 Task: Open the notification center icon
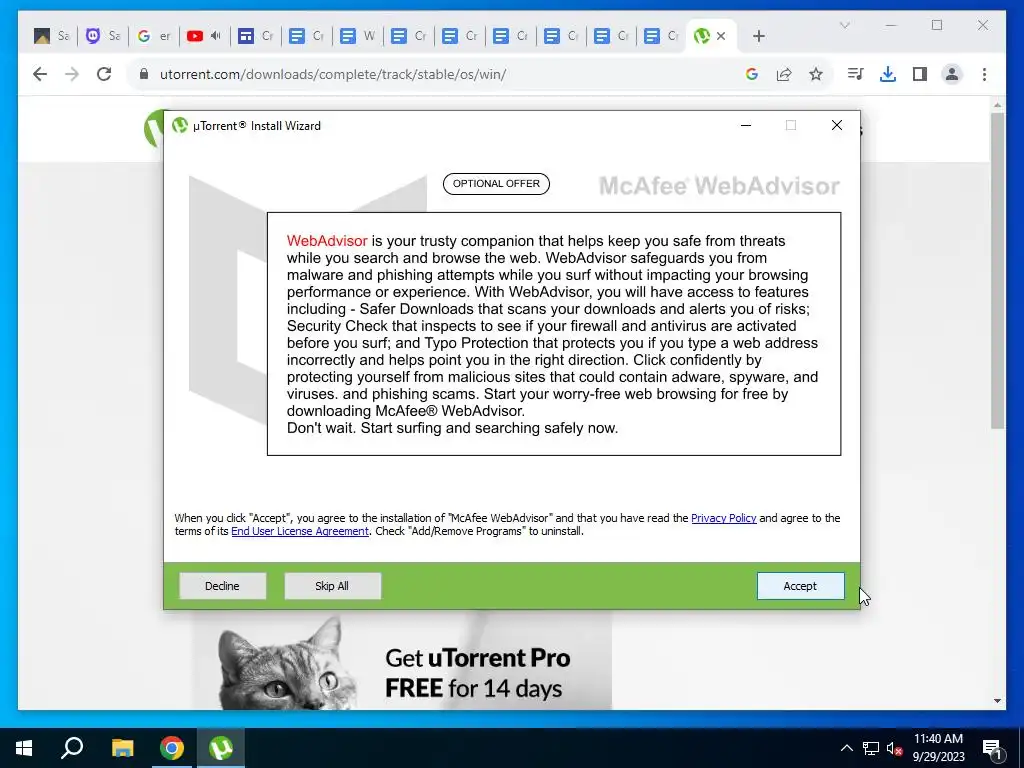pyautogui.click(x=992, y=748)
